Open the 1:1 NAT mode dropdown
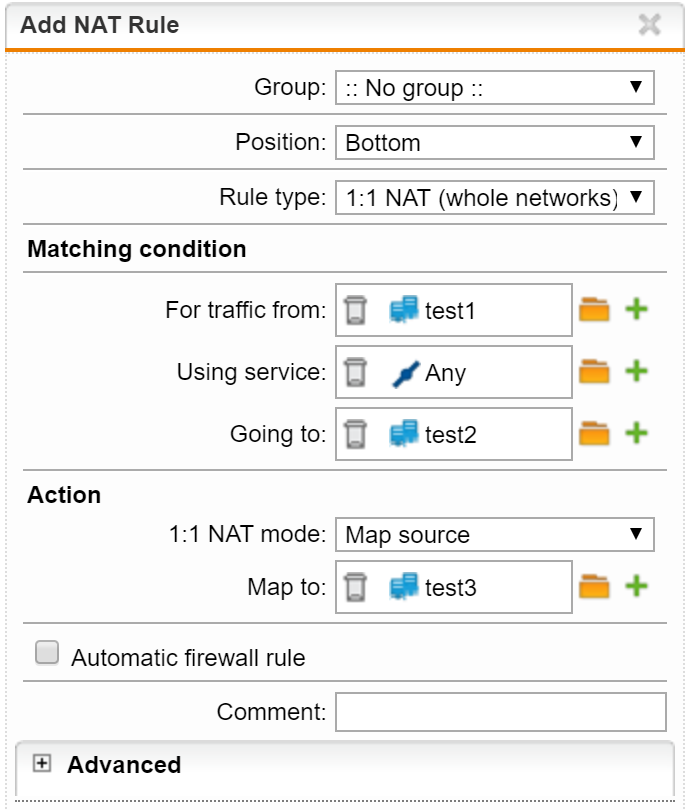The height and width of the screenshot is (810, 685). [x=494, y=534]
